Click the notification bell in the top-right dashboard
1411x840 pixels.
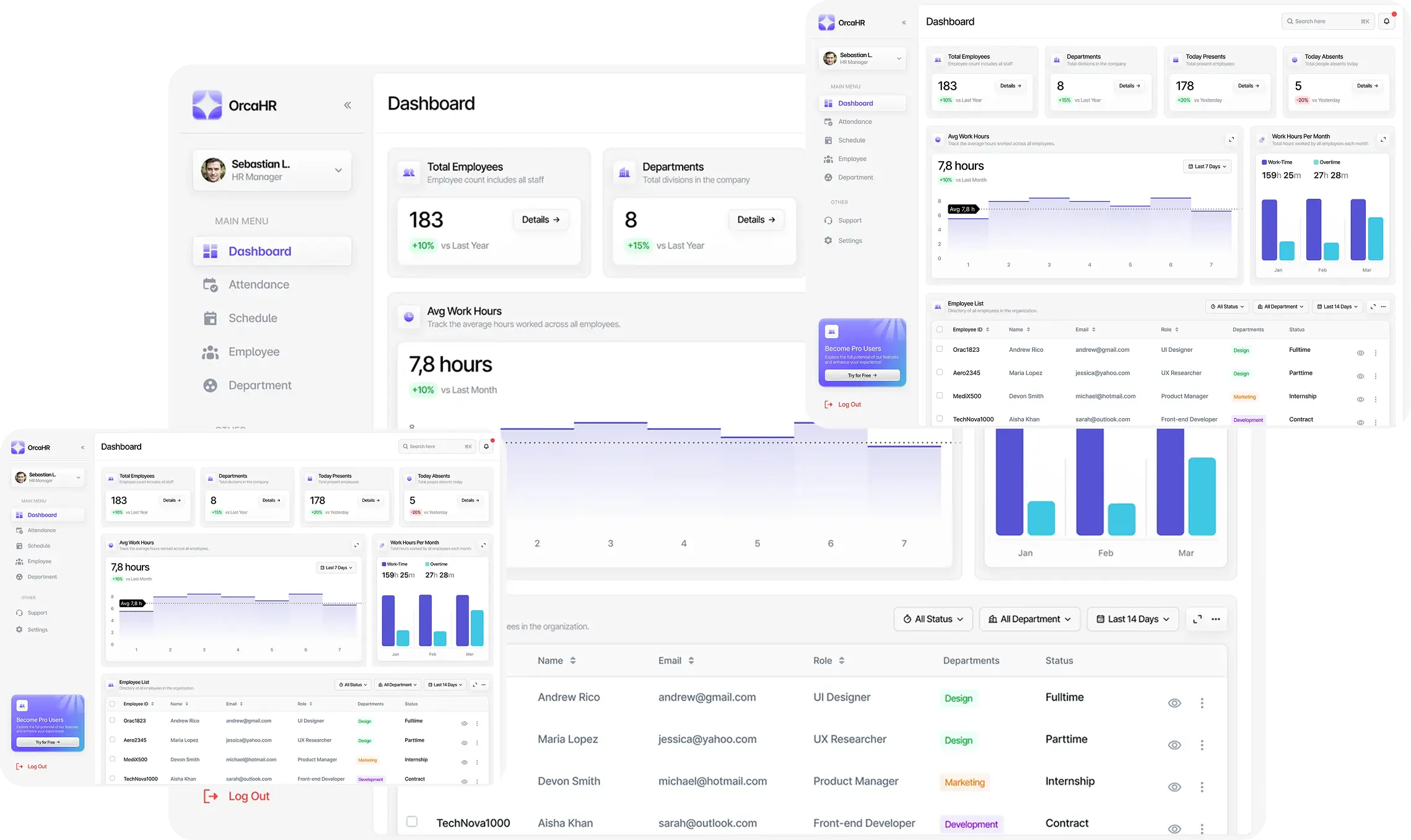(x=1386, y=21)
